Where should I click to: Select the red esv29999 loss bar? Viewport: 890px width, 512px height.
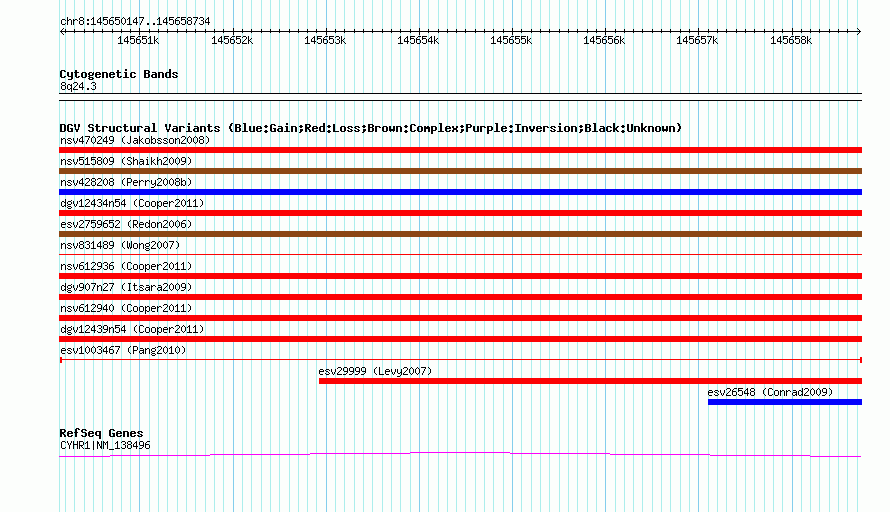click(x=590, y=381)
